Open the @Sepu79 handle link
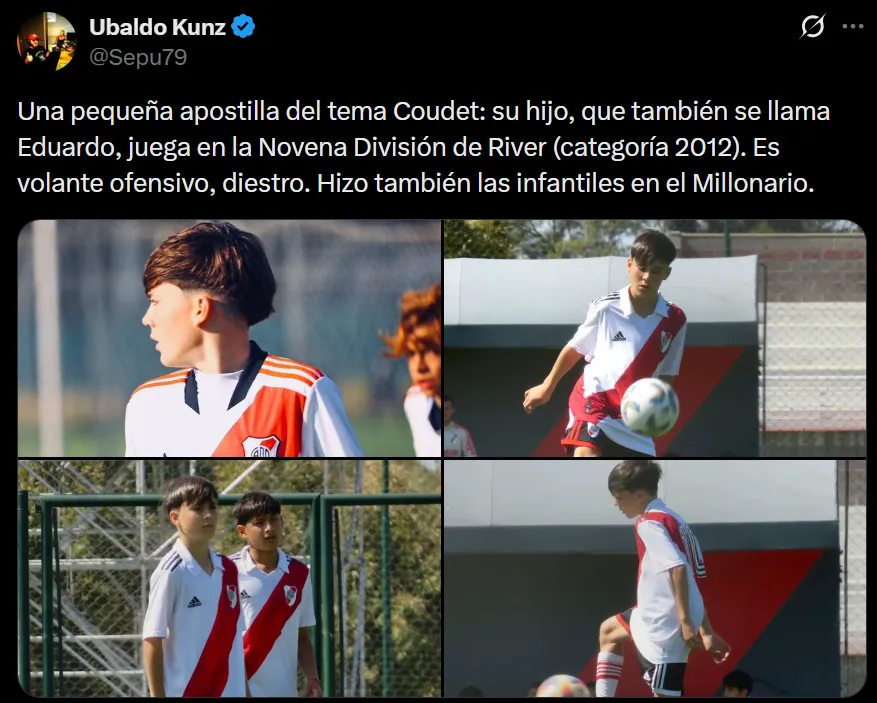 [x=138, y=57]
